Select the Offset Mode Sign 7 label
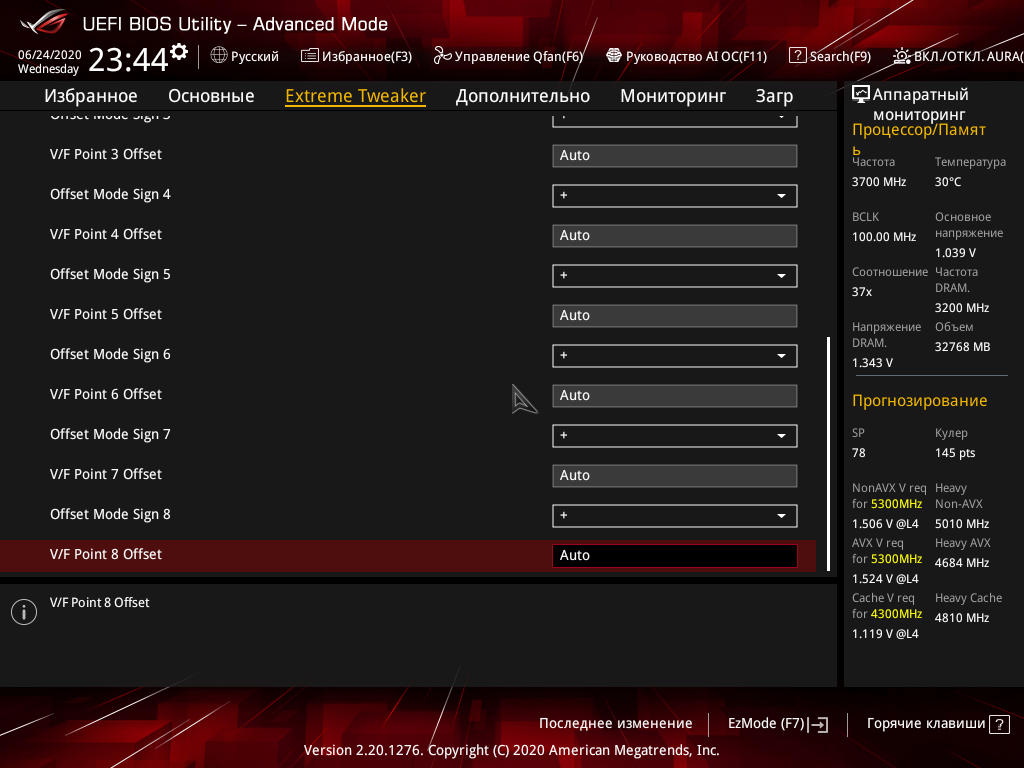 pyautogui.click(x=110, y=434)
